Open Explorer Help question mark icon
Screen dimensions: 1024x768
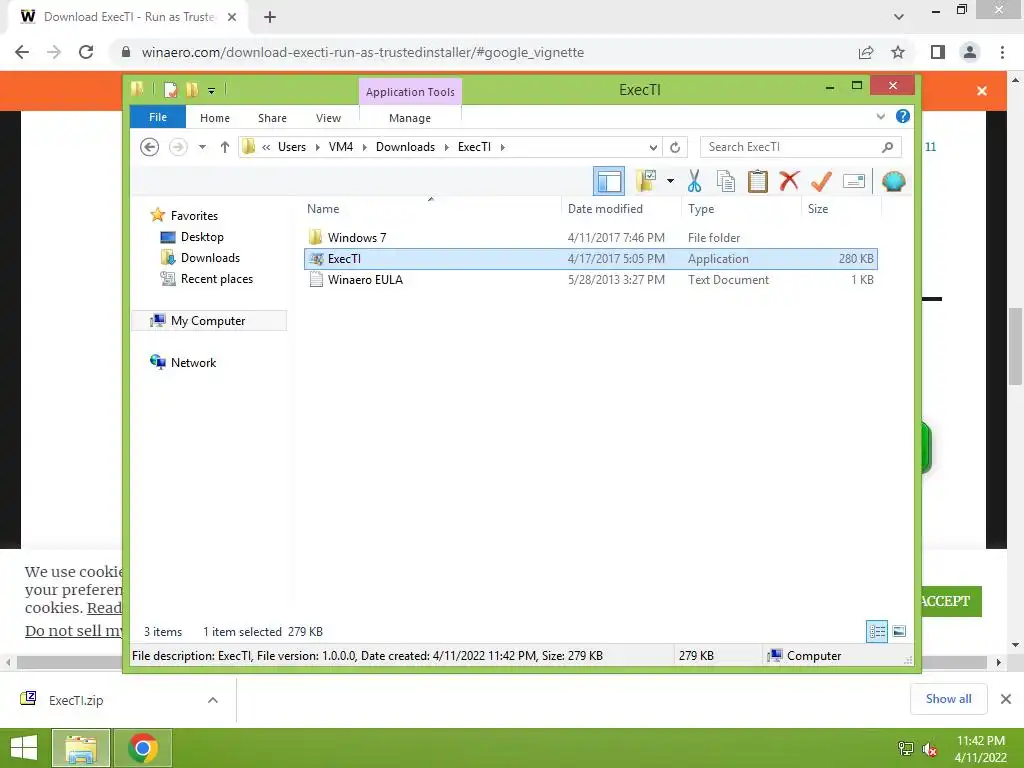pyautogui.click(x=903, y=116)
